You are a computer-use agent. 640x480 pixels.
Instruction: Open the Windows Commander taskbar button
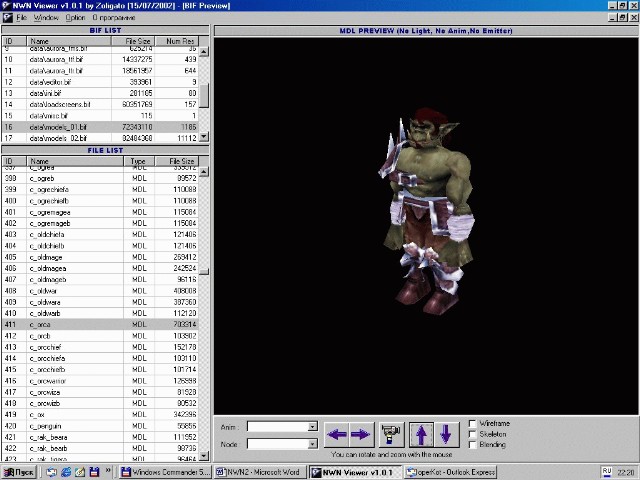[x=166, y=472]
